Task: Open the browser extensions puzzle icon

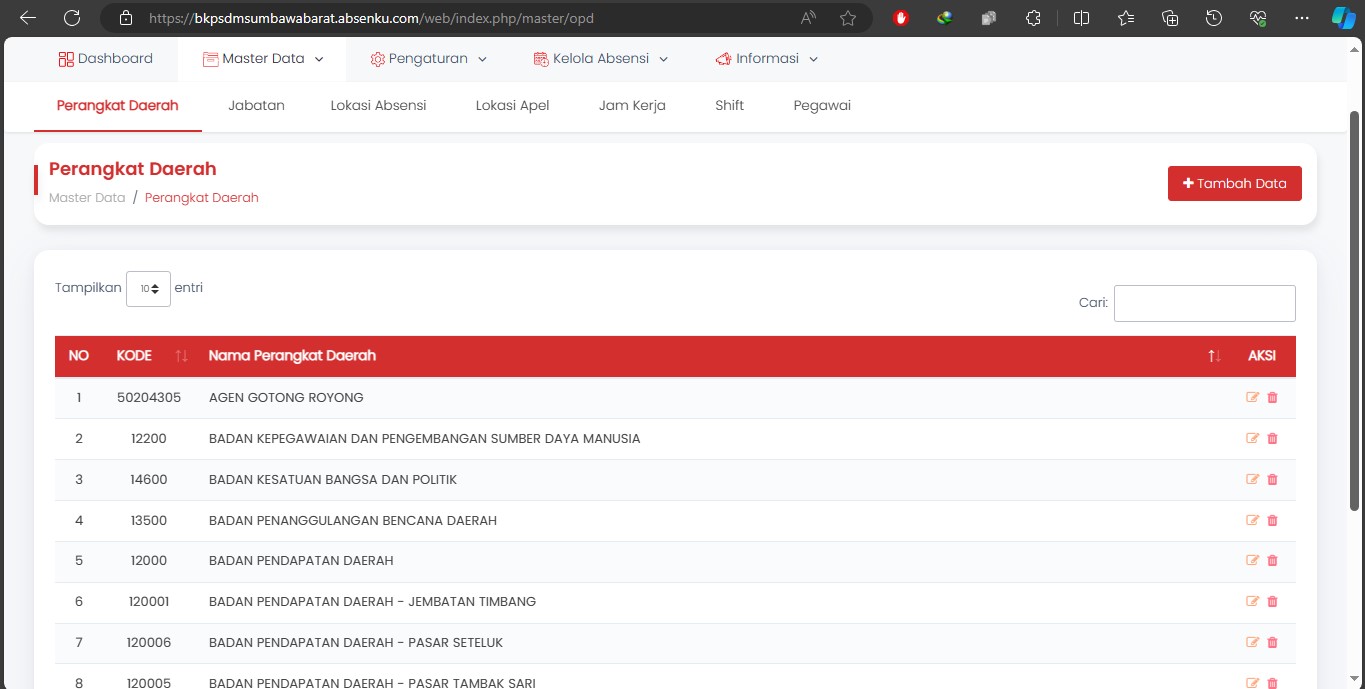Action: 1034,18
